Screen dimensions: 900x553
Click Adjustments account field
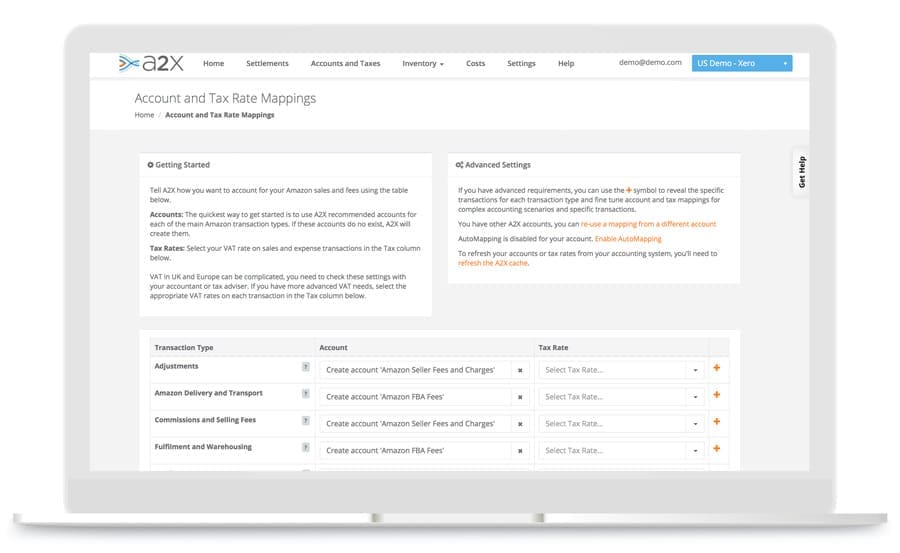(416, 370)
